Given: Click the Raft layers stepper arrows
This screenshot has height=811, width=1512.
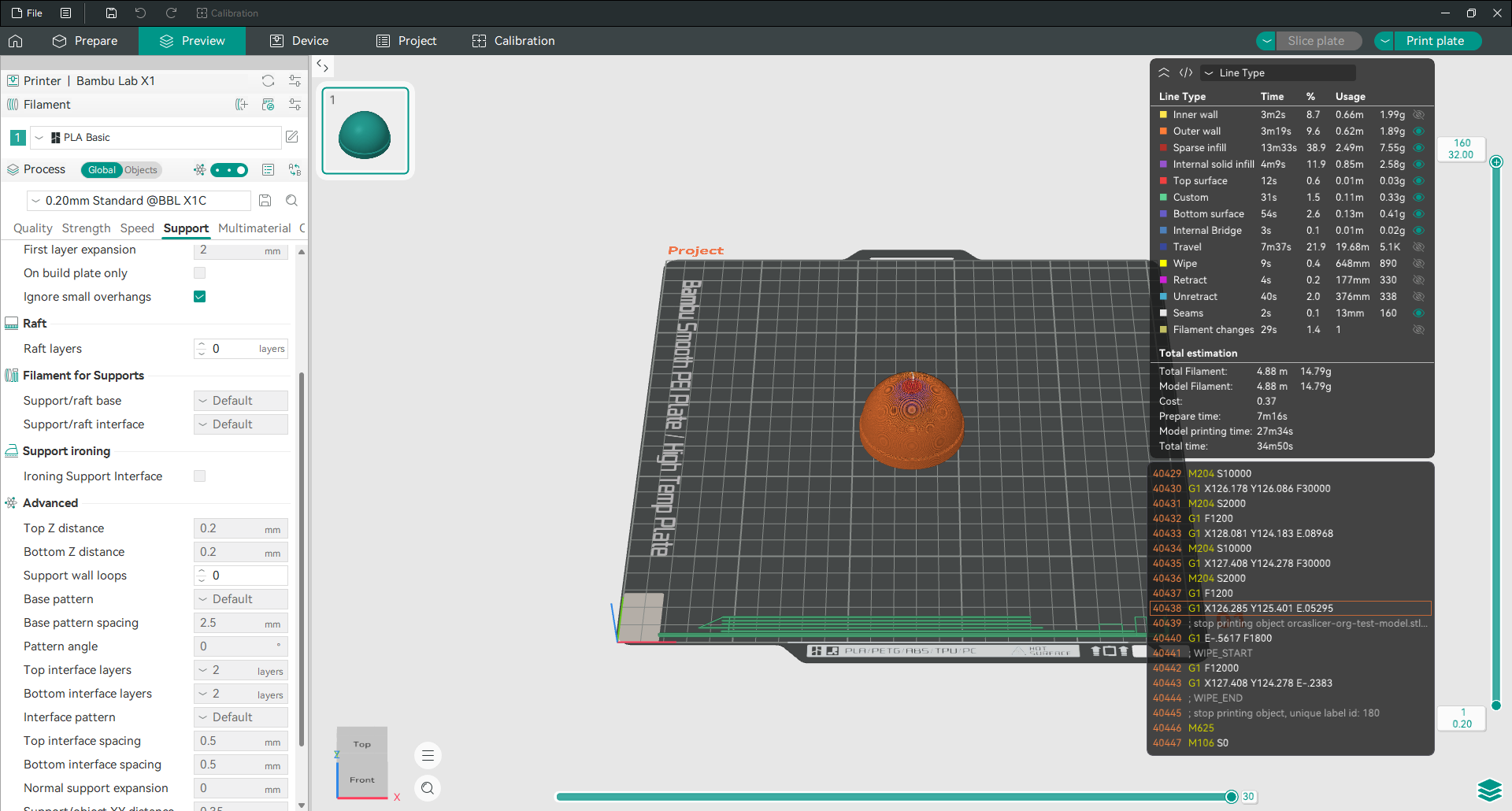Looking at the screenshot, I should 202,348.
